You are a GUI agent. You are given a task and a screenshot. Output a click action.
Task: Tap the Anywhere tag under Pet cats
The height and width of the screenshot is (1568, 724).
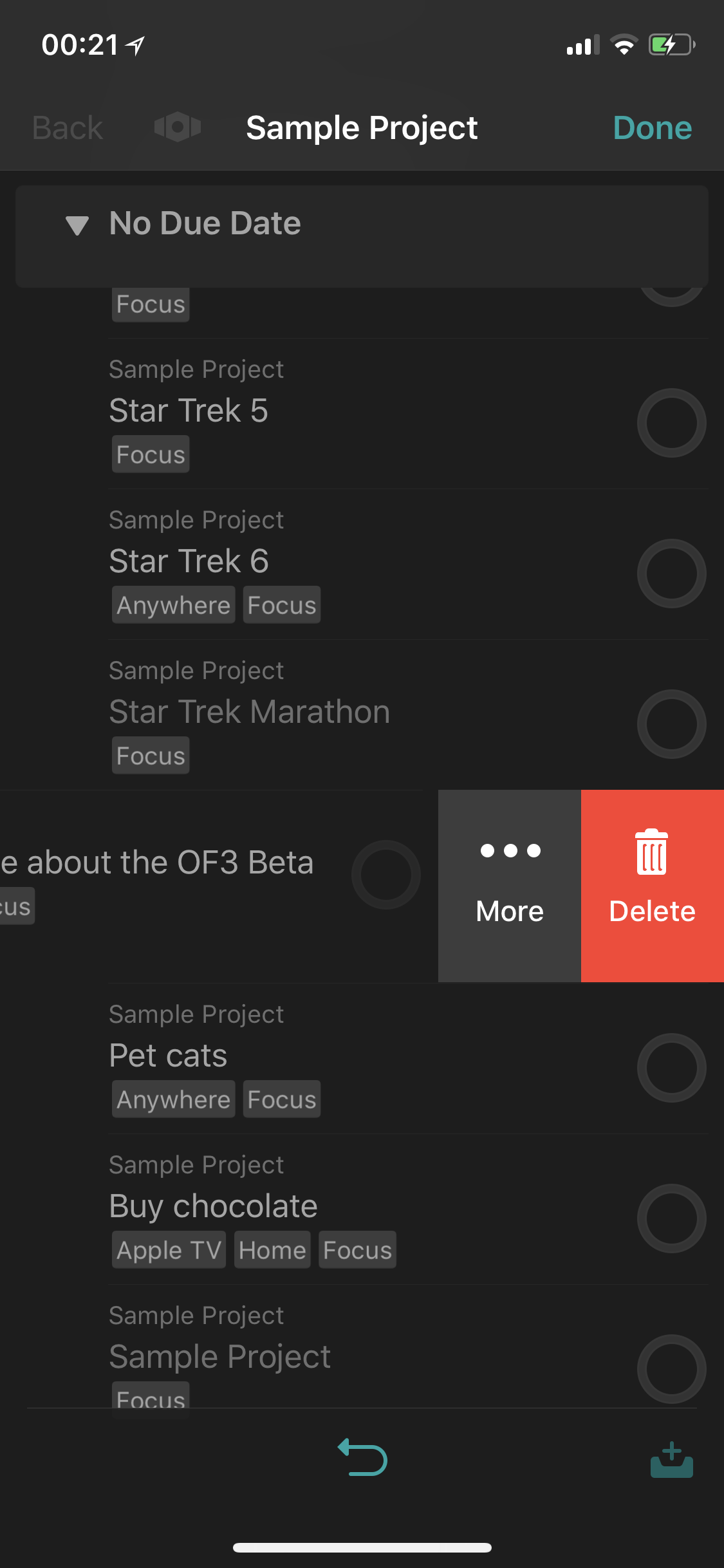pos(173,1099)
